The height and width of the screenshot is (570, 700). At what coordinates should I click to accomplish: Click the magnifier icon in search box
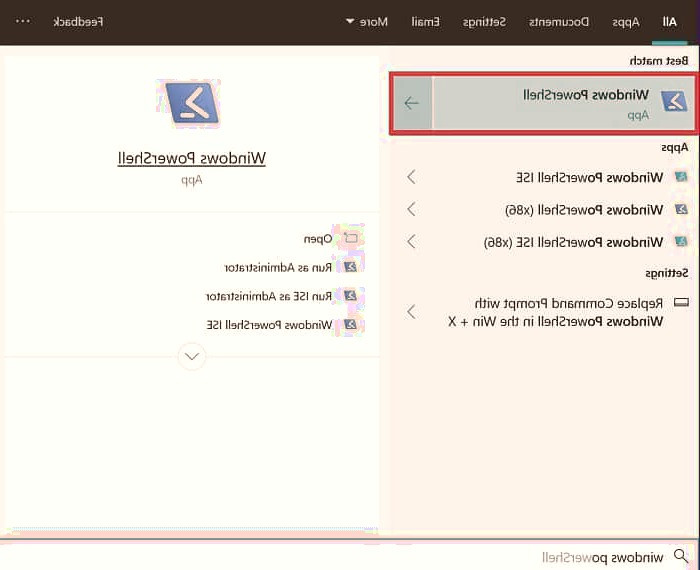pos(681,556)
